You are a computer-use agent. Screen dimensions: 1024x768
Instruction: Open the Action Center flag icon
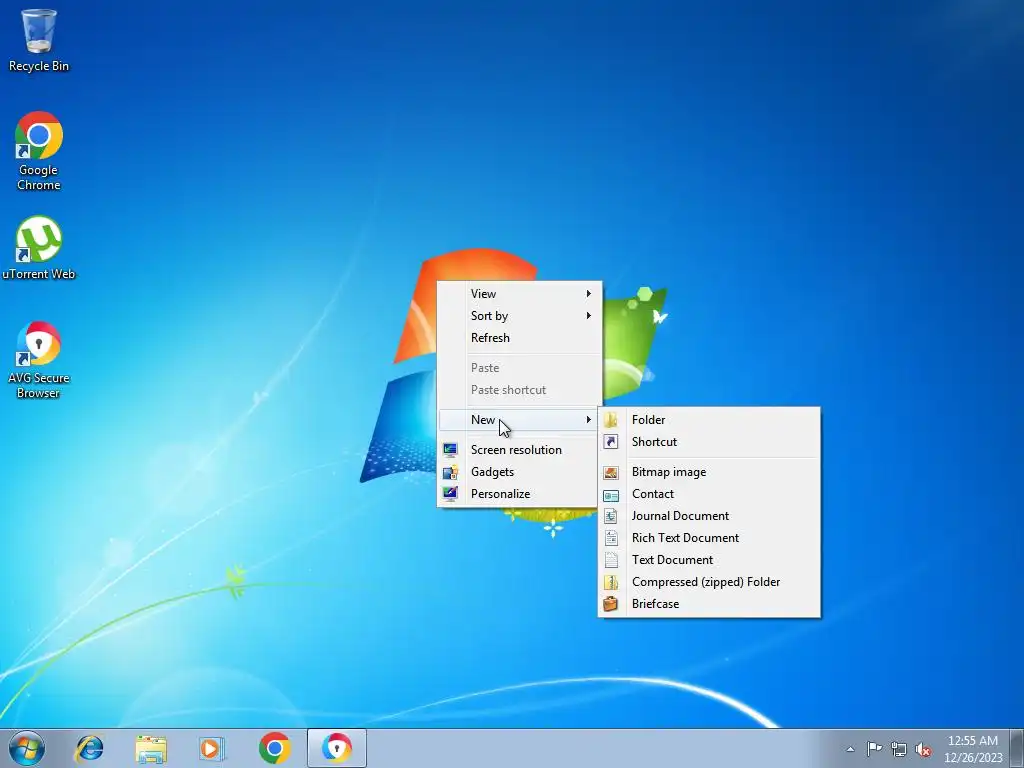[x=874, y=749]
